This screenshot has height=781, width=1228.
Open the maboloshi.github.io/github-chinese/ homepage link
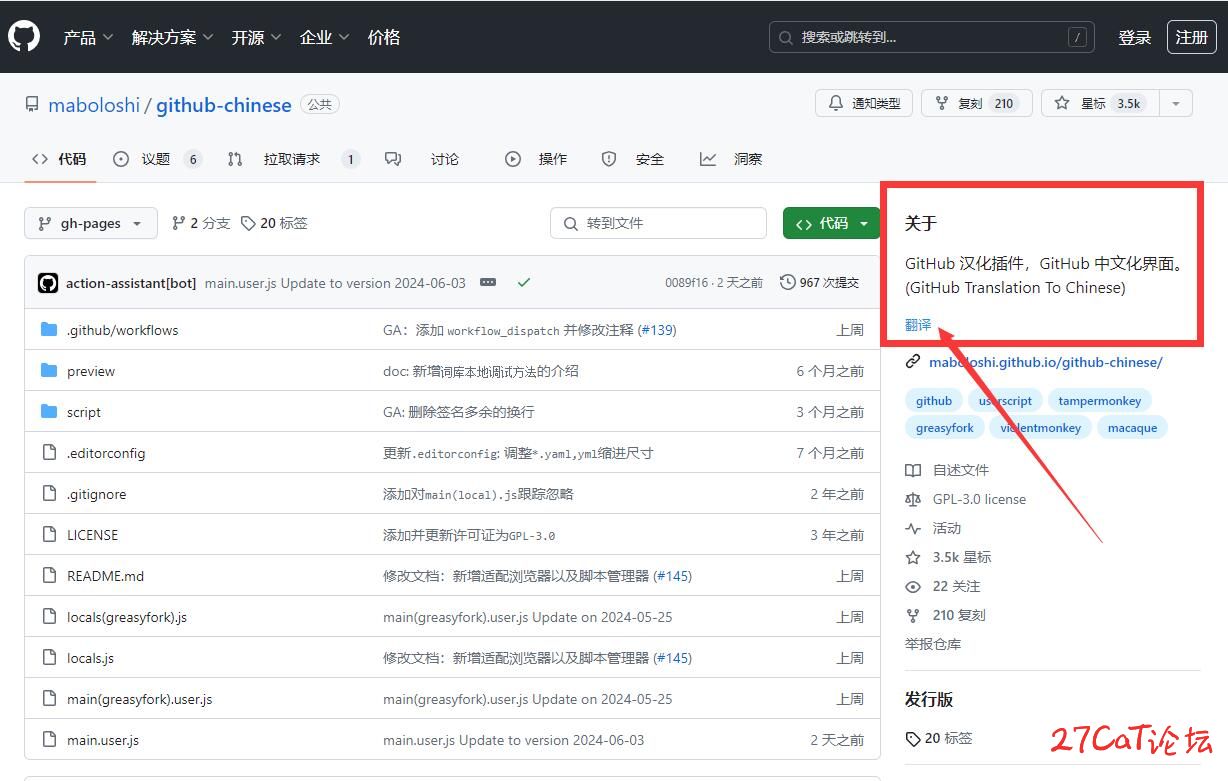coord(1046,362)
